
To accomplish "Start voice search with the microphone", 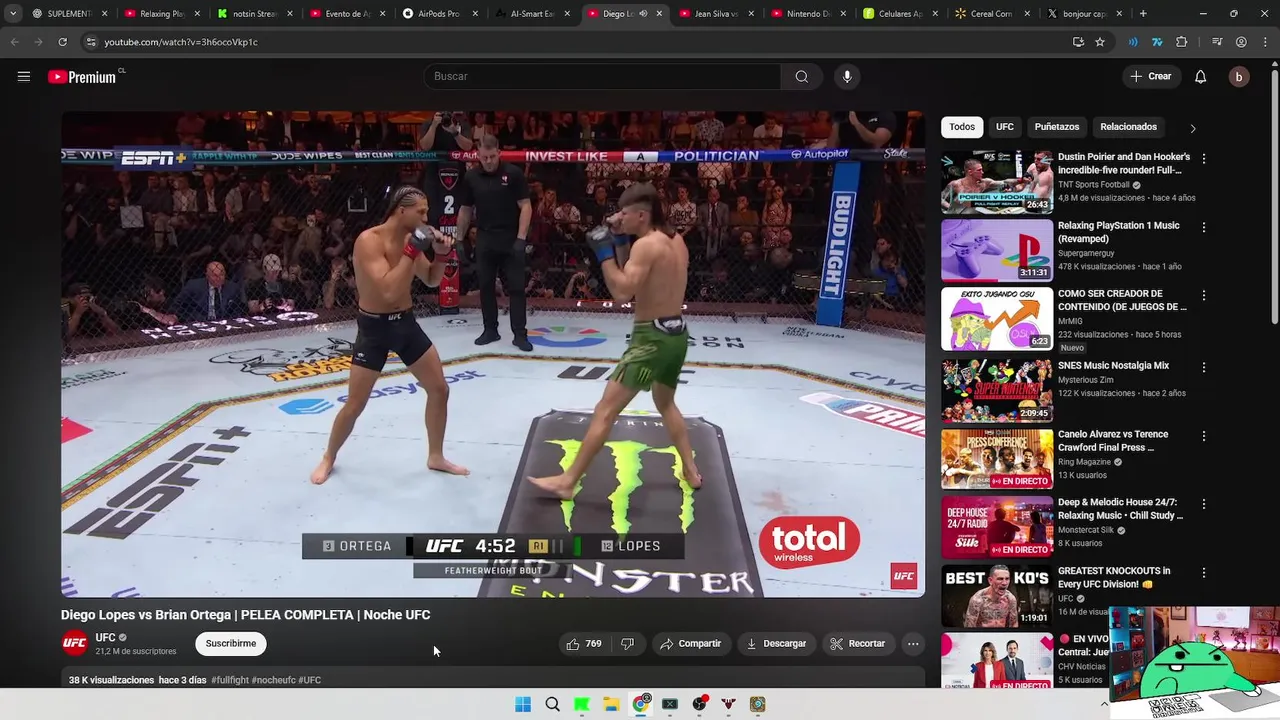I will click(x=847, y=76).
